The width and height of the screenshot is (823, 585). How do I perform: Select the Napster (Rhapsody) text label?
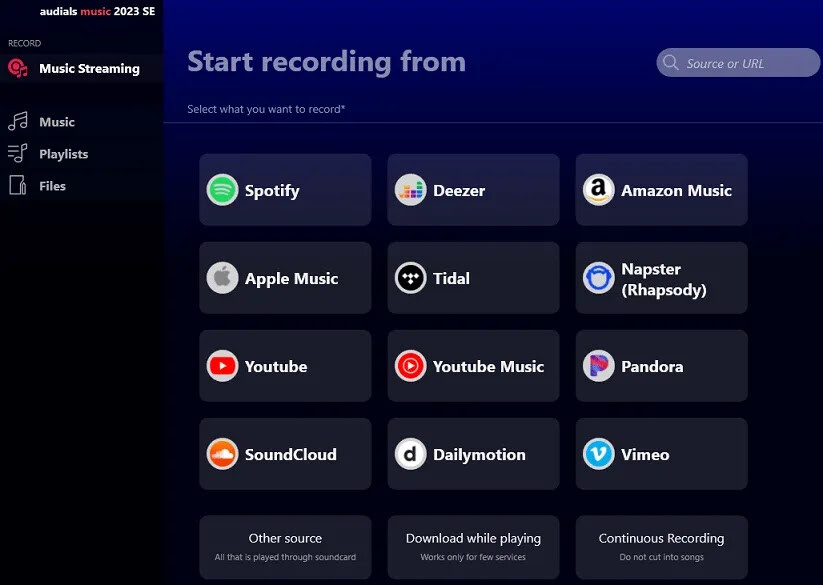point(663,279)
